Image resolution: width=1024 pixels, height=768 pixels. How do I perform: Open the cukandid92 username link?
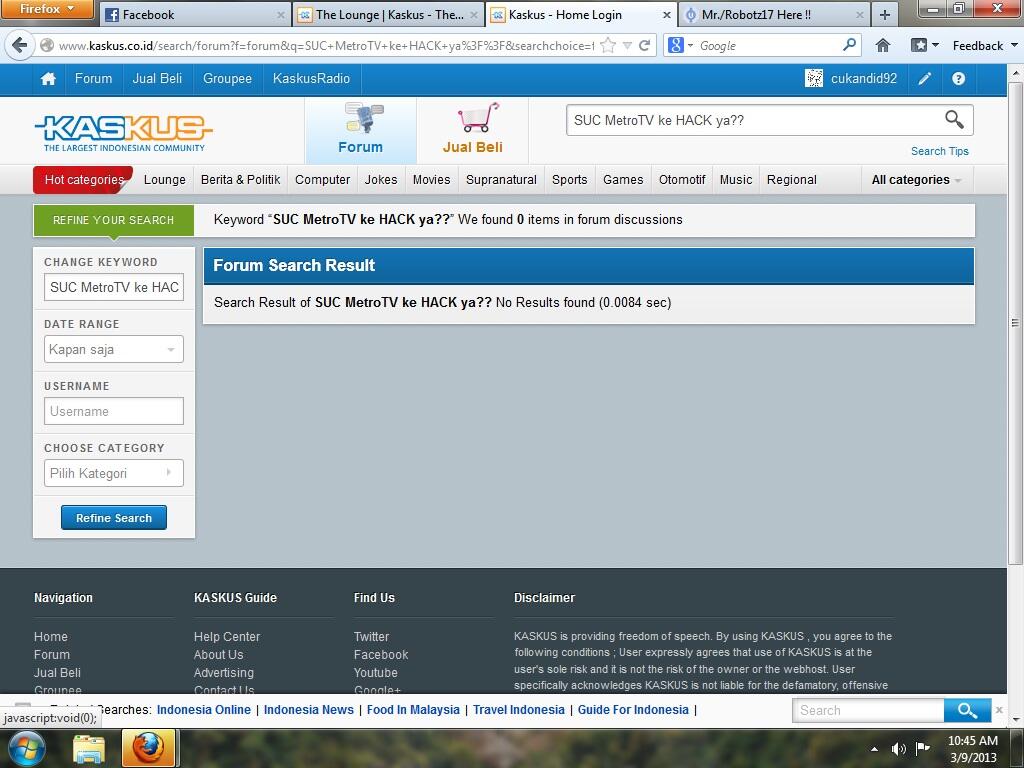863,78
